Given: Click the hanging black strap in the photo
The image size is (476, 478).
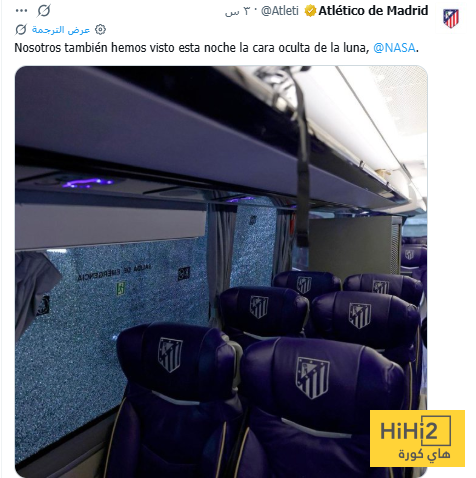Looking at the screenshot, I should [301, 157].
